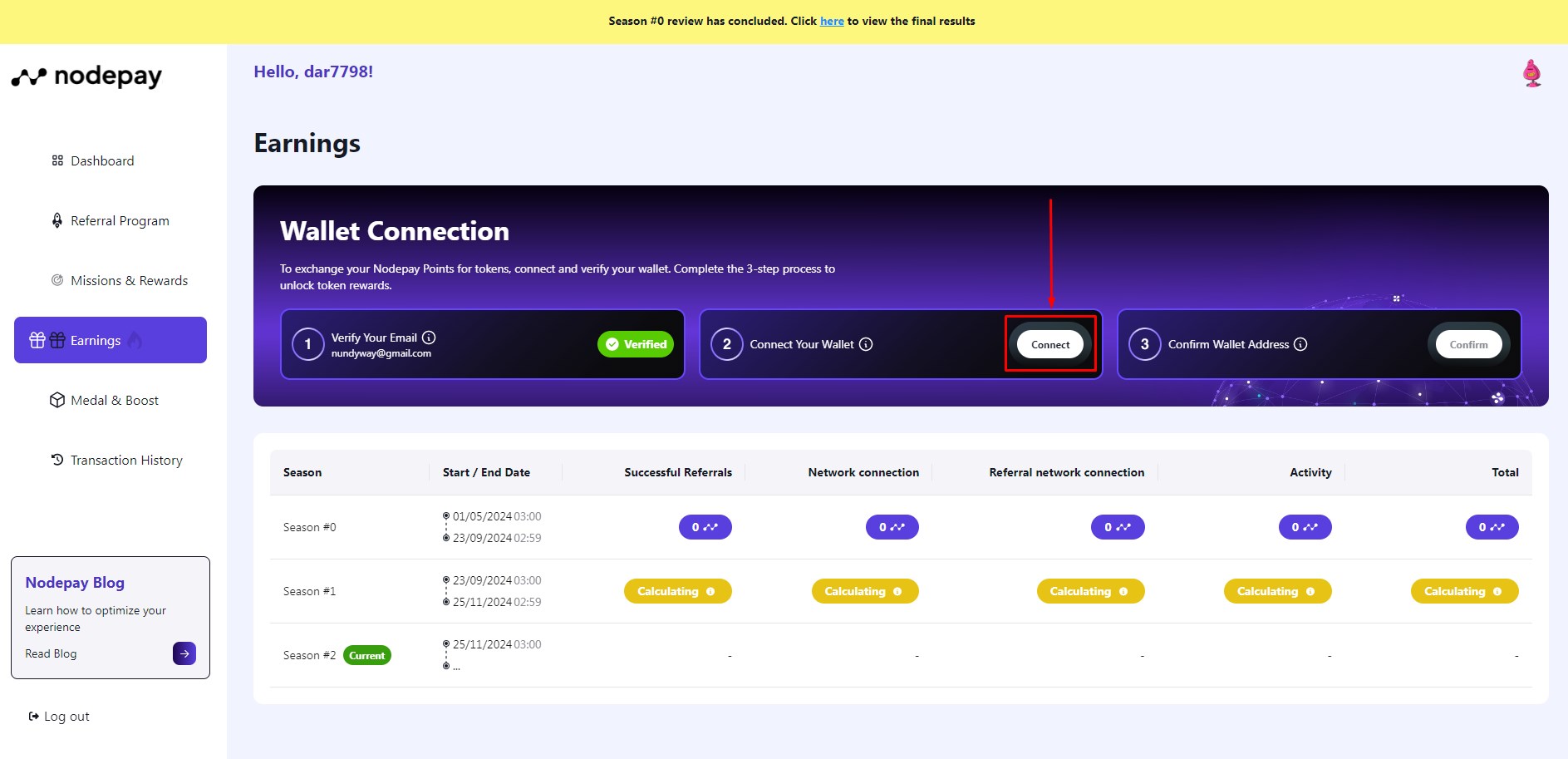Click the Season #0 start date 01/05/2024

[x=482, y=516]
